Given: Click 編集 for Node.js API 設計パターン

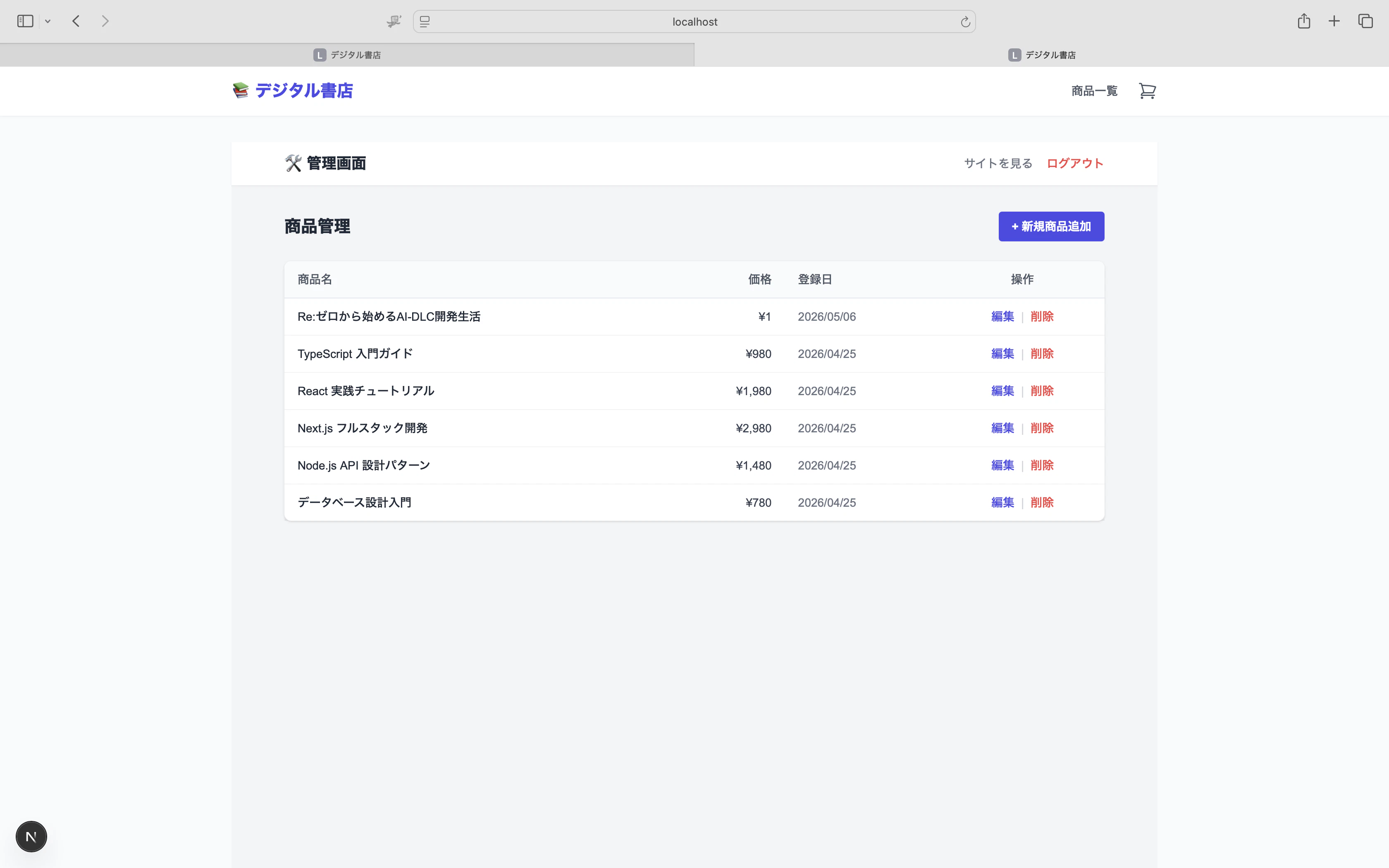Looking at the screenshot, I should click(1002, 465).
